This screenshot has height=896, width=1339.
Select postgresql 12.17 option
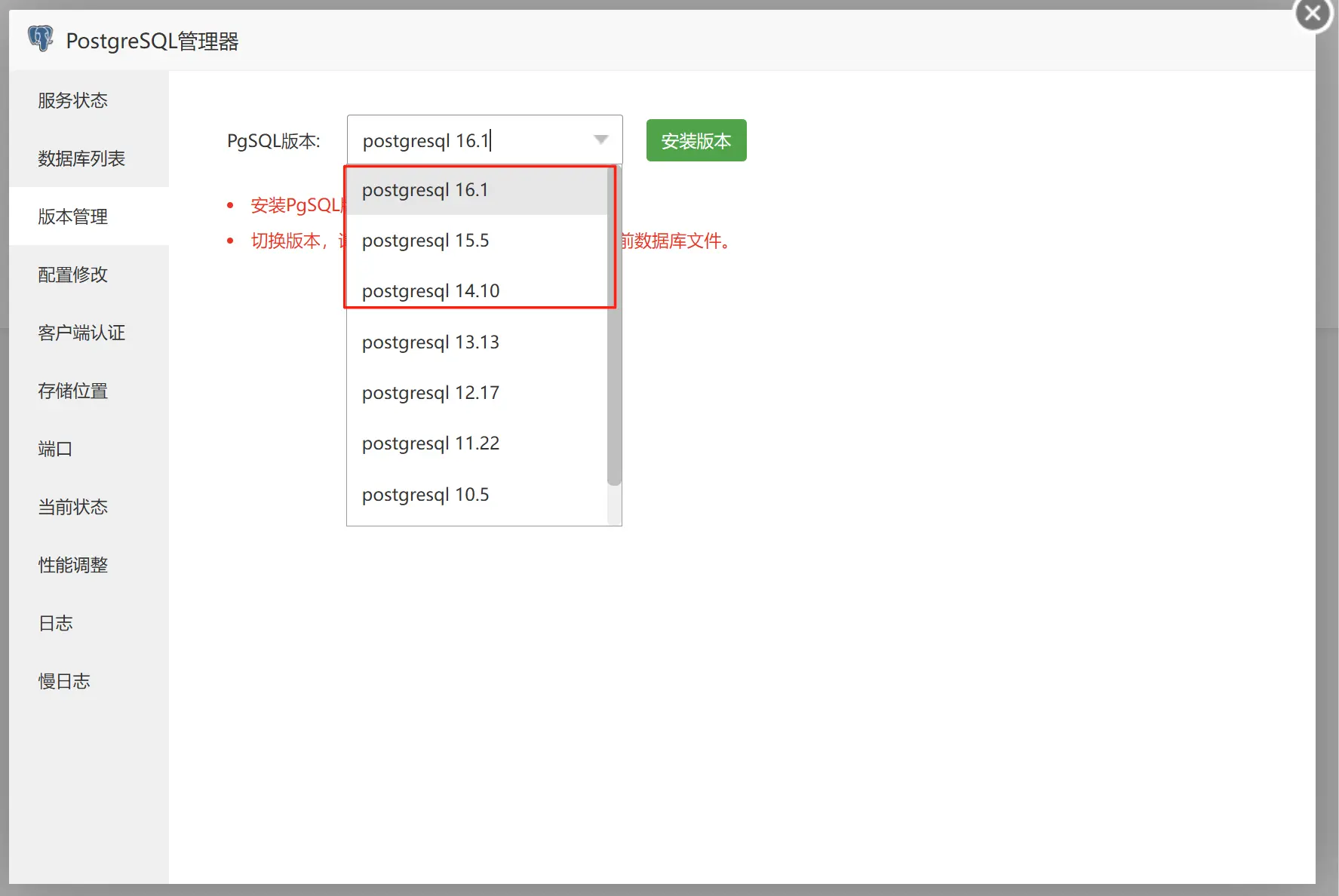pyautogui.click(x=477, y=393)
